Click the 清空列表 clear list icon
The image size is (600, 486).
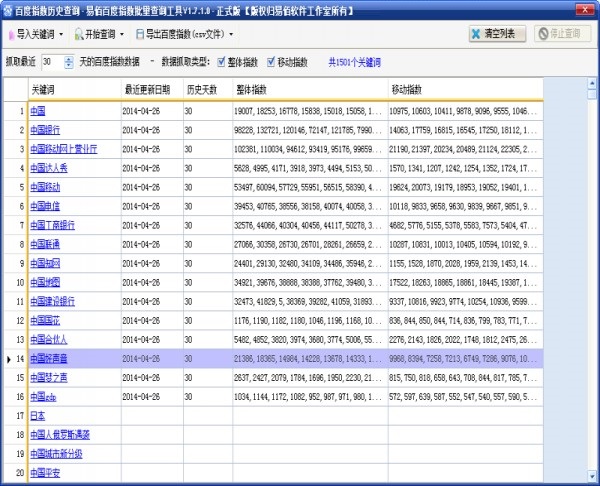[477, 34]
